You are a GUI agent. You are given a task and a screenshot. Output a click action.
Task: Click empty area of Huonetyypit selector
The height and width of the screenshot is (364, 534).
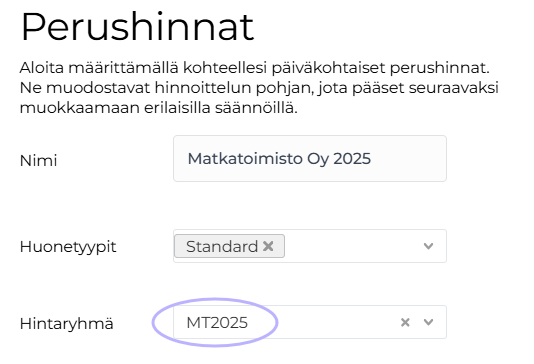point(352,246)
